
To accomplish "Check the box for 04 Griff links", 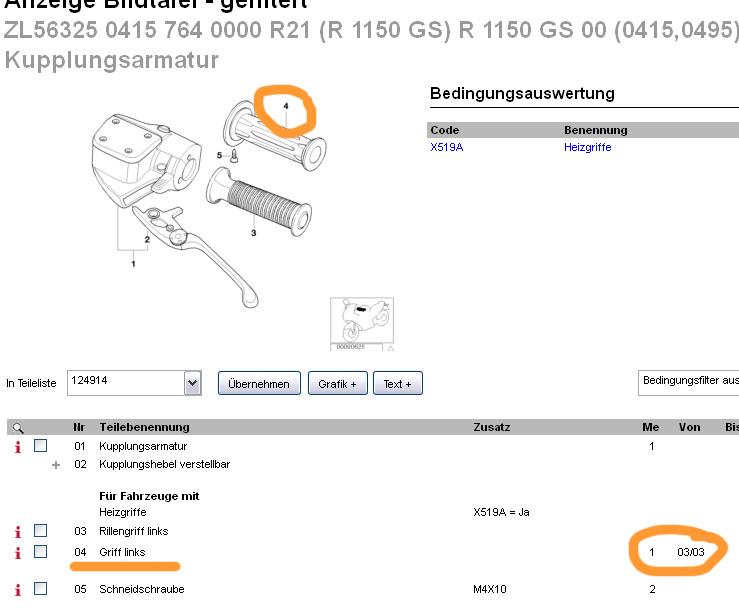I will click(41, 551).
